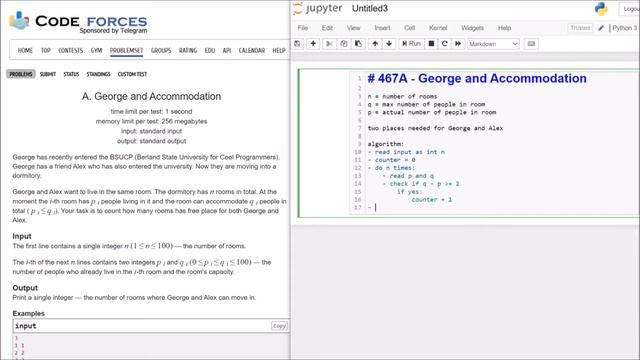640x360 pixels.
Task: Open the API page on Codeforces
Action: point(227,50)
